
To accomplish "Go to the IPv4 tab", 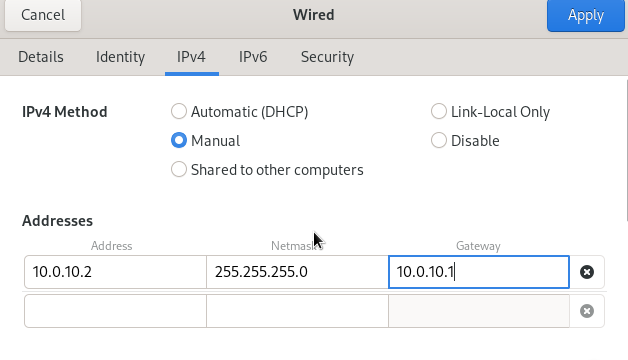I will point(191,57).
